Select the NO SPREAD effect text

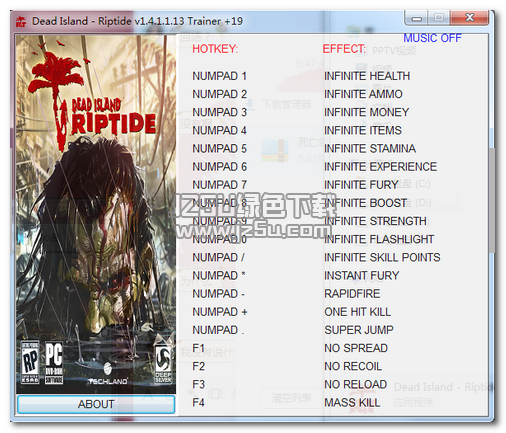tap(356, 348)
